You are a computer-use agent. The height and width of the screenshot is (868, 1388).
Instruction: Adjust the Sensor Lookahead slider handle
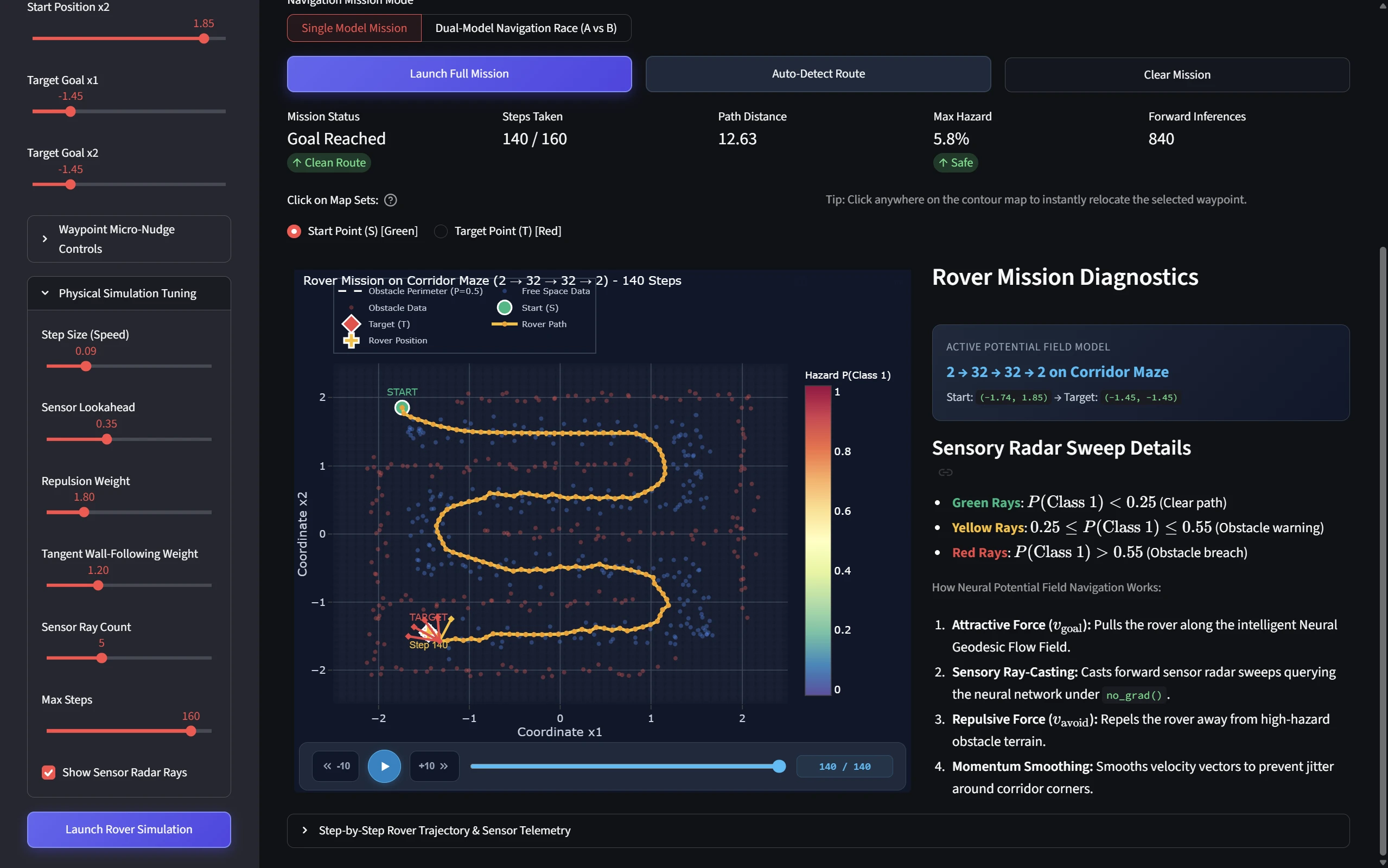pos(107,439)
